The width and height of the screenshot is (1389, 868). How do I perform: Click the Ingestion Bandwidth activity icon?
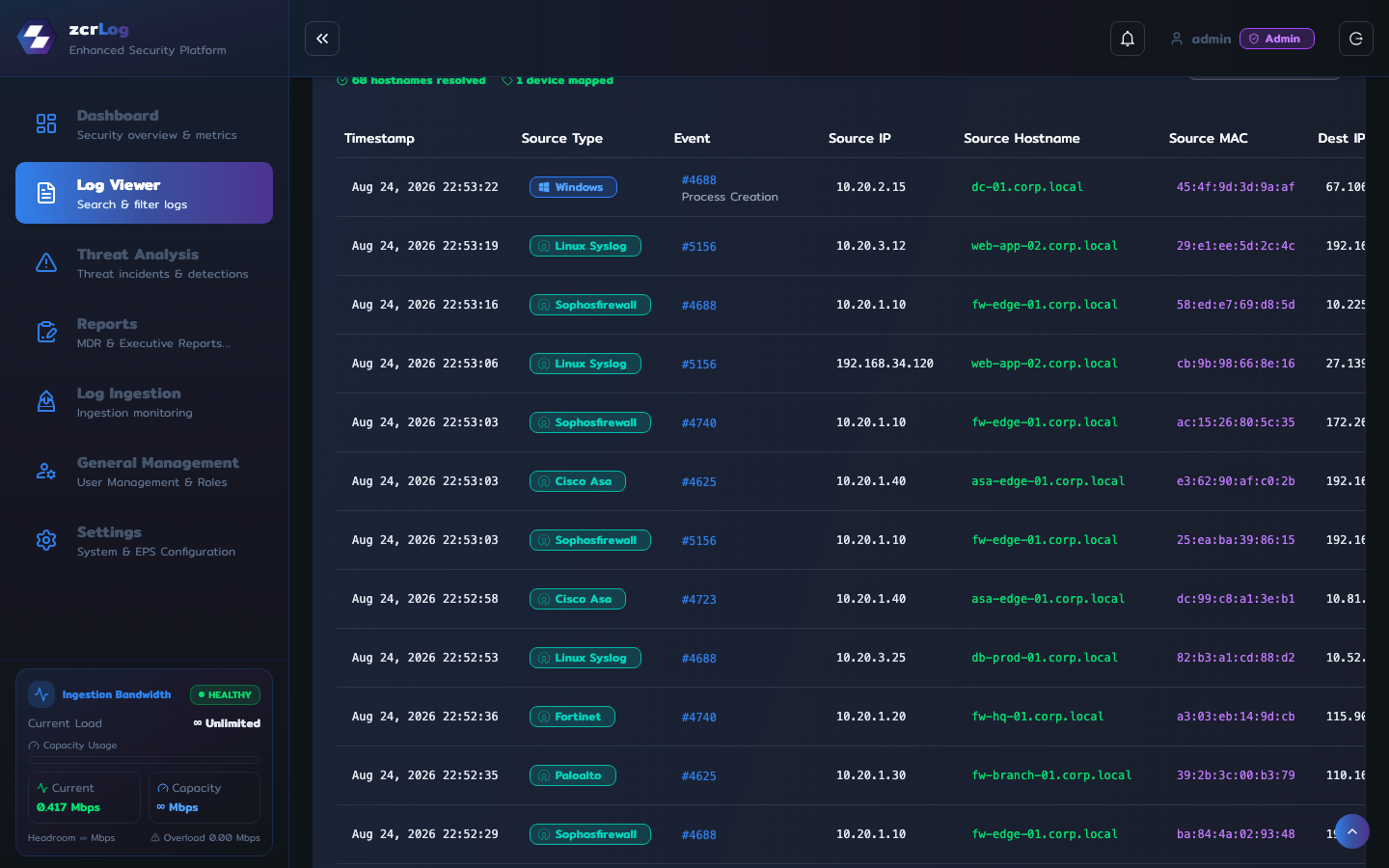(x=41, y=694)
